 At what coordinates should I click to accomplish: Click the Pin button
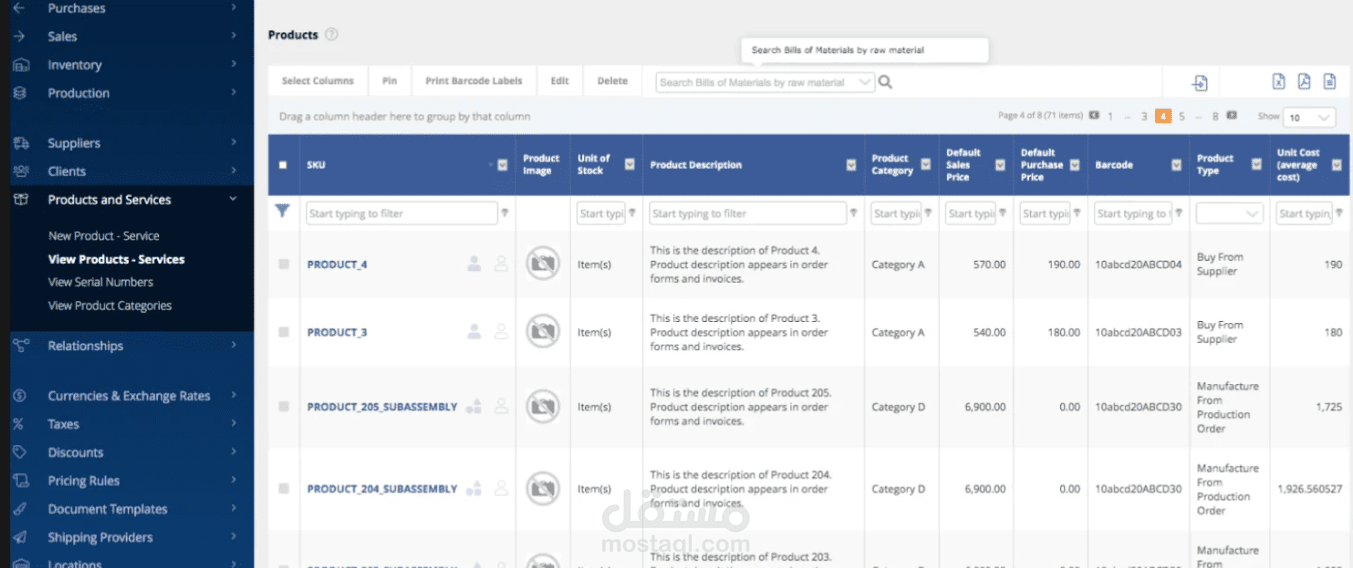tap(390, 81)
